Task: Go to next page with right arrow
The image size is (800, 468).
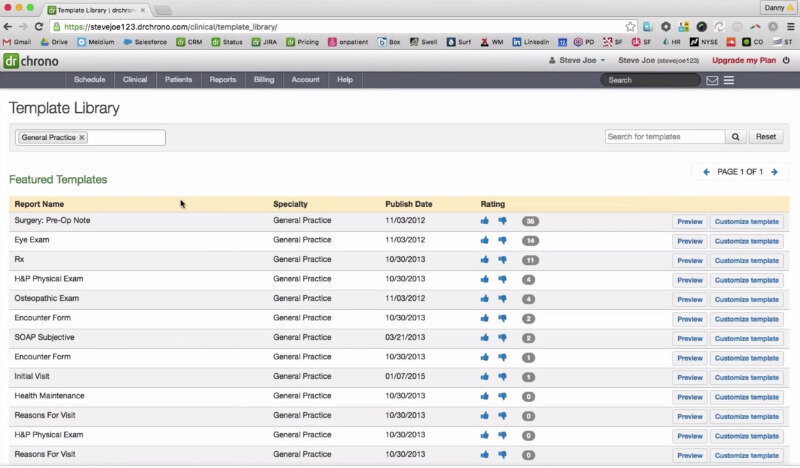Action: (x=773, y=172)
